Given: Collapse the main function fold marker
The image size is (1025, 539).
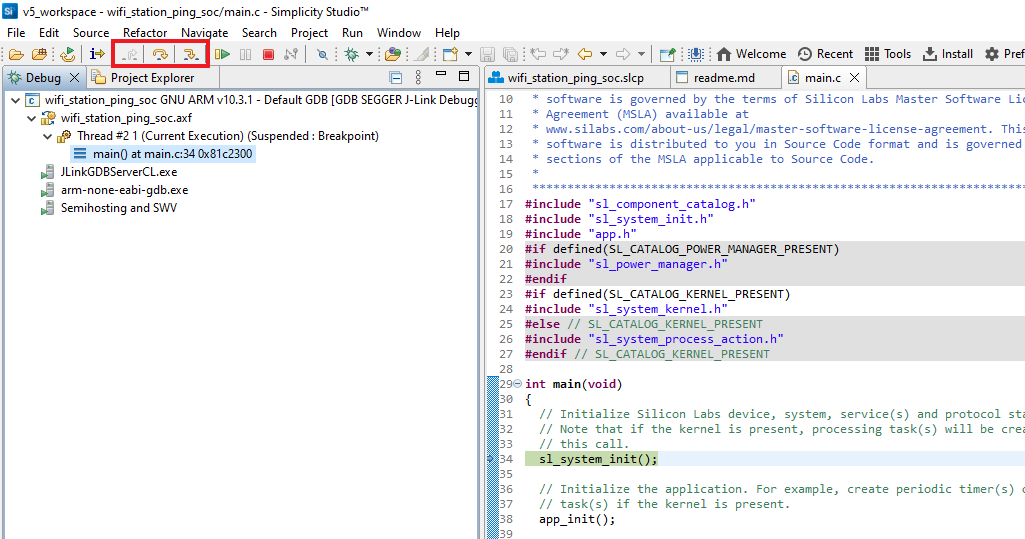Looking at the screenshot, I should (x=517, y=384).
